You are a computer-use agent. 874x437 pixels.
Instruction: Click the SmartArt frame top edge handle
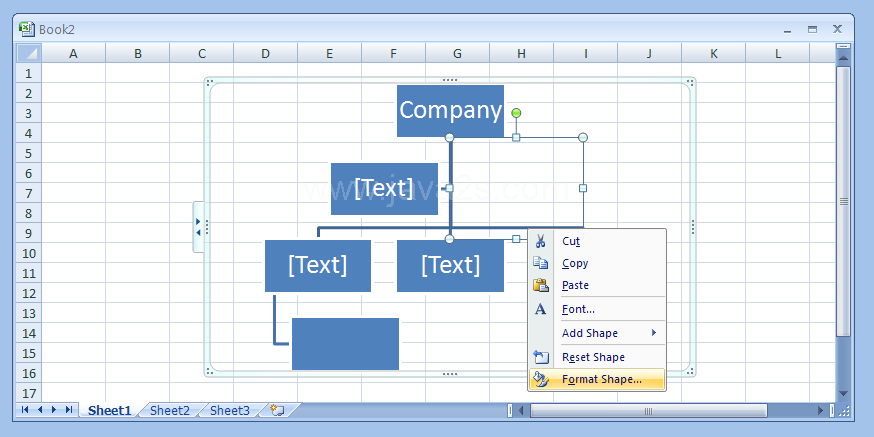(450, 80)
